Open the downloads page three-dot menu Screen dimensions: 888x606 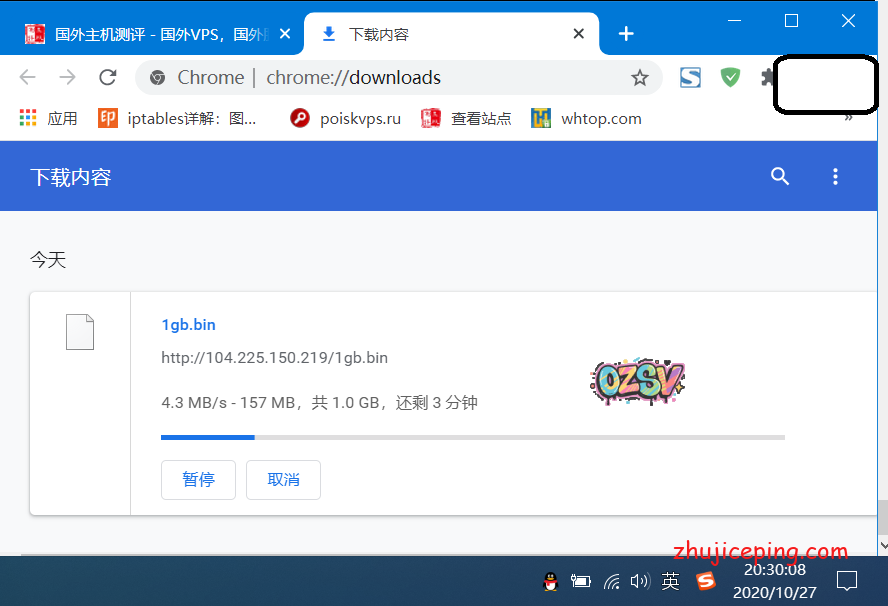(835, 177)
